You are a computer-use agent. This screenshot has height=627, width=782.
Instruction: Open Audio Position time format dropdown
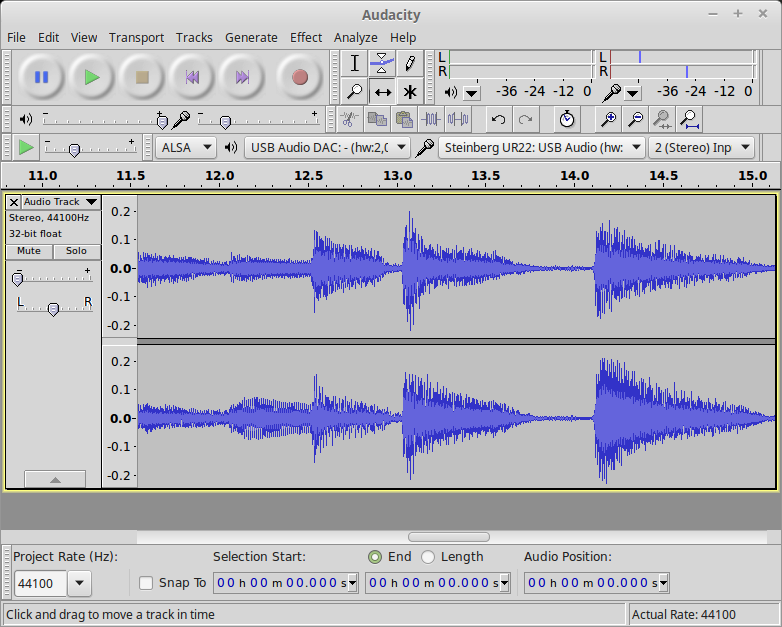pos(663,583)
